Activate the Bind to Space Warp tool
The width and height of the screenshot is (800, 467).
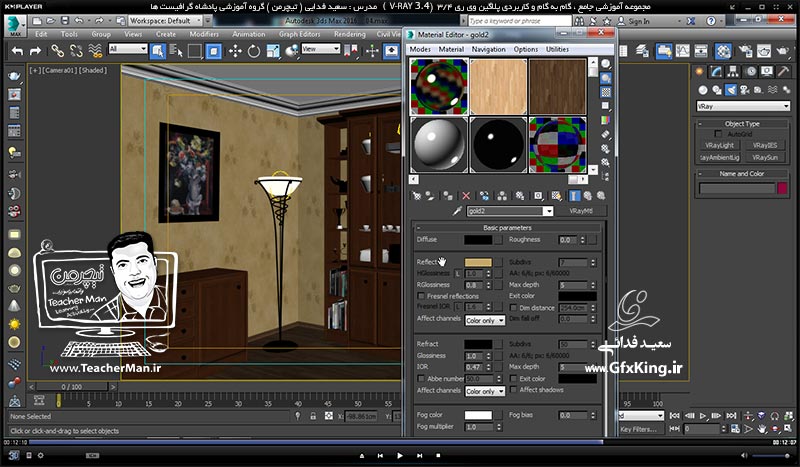[95, 51]
